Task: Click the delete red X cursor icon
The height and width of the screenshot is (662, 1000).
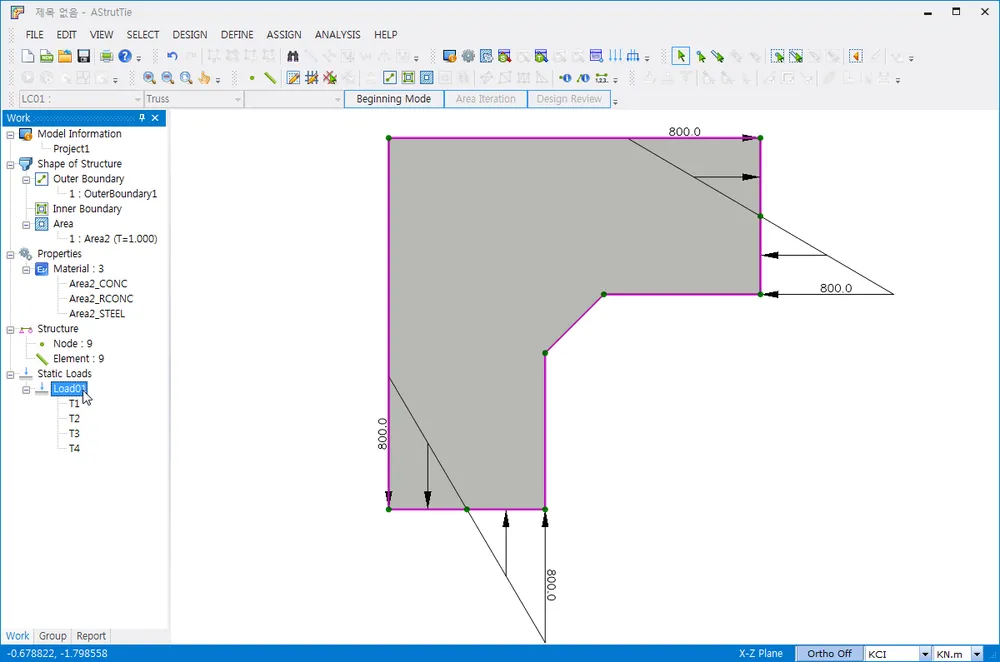Action: click(330, 78)
